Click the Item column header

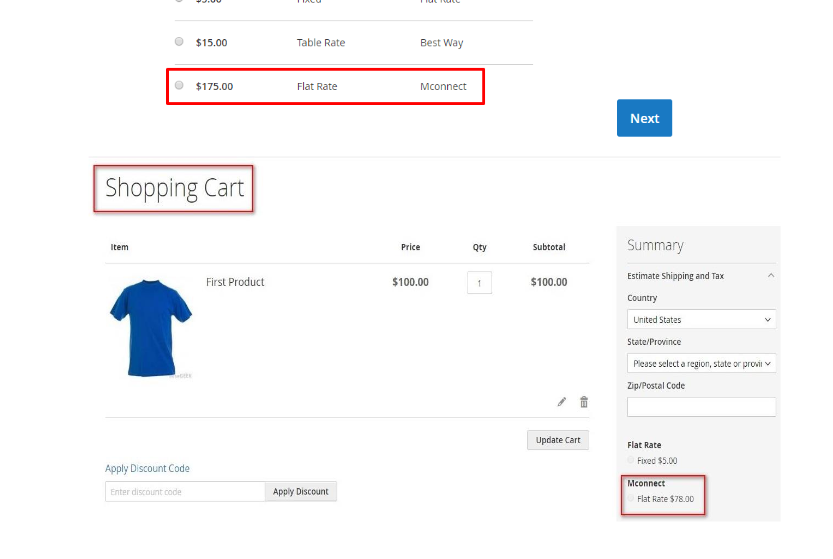[120, 247]
